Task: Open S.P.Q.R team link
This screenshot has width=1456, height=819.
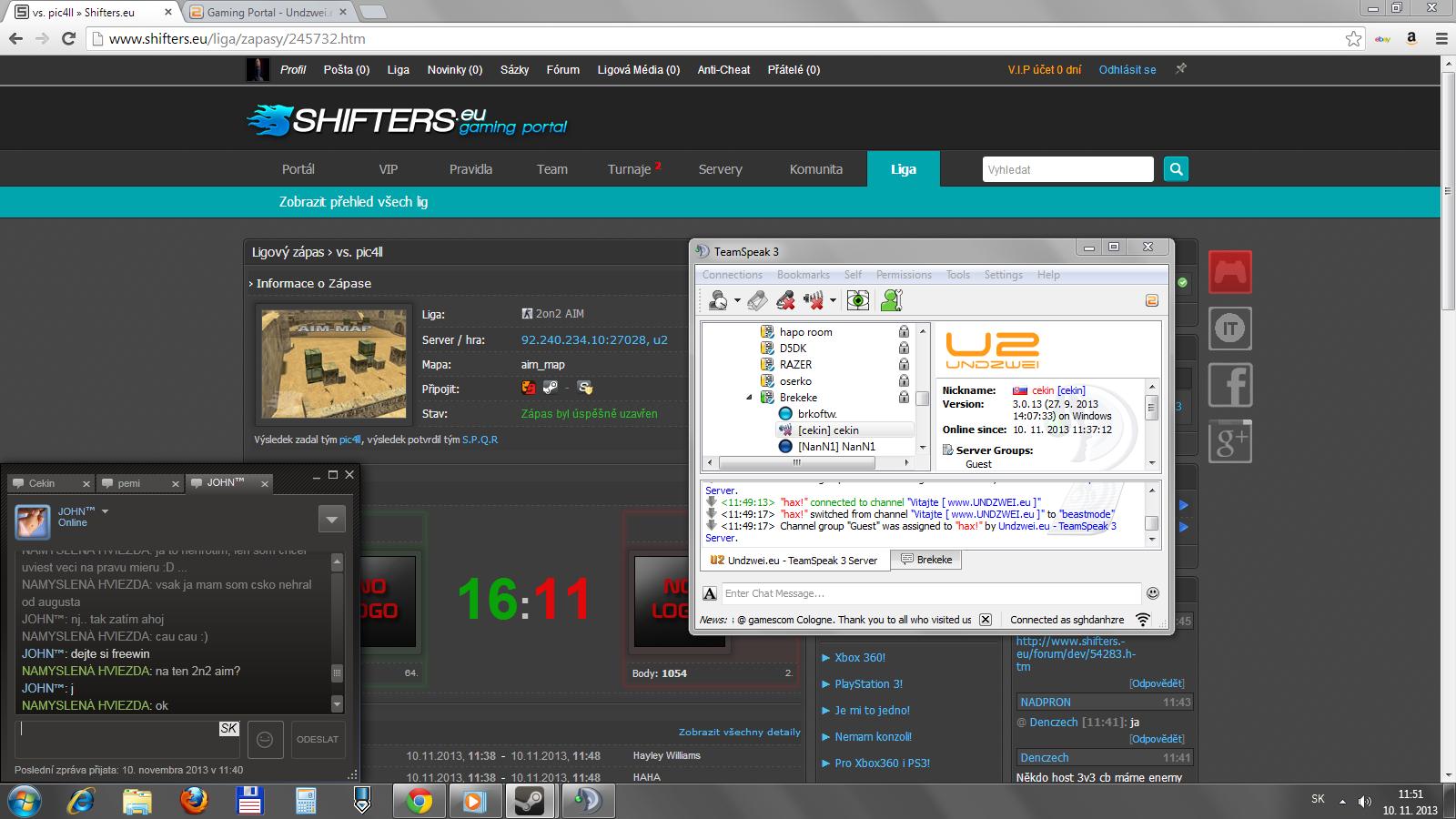Action: (480, 440)
